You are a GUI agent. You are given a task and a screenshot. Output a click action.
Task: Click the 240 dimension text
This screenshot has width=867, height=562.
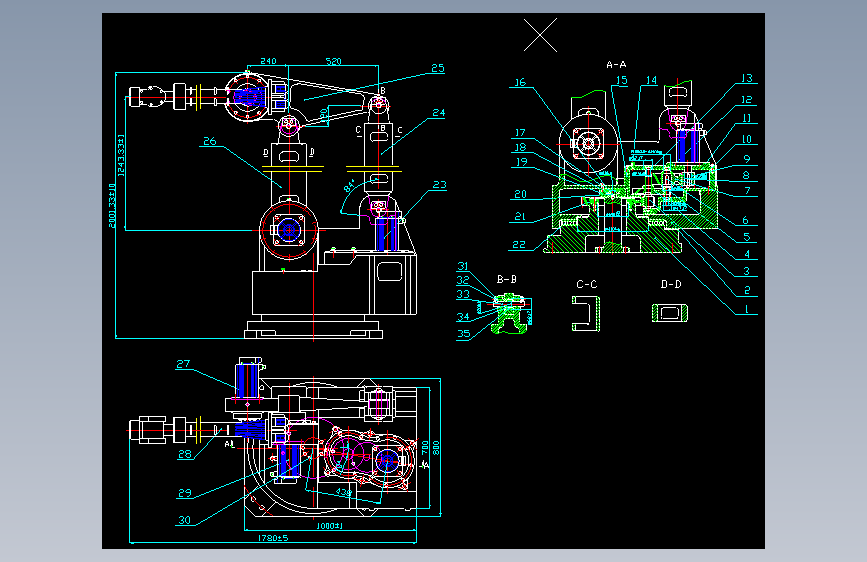tap(268, 61)
